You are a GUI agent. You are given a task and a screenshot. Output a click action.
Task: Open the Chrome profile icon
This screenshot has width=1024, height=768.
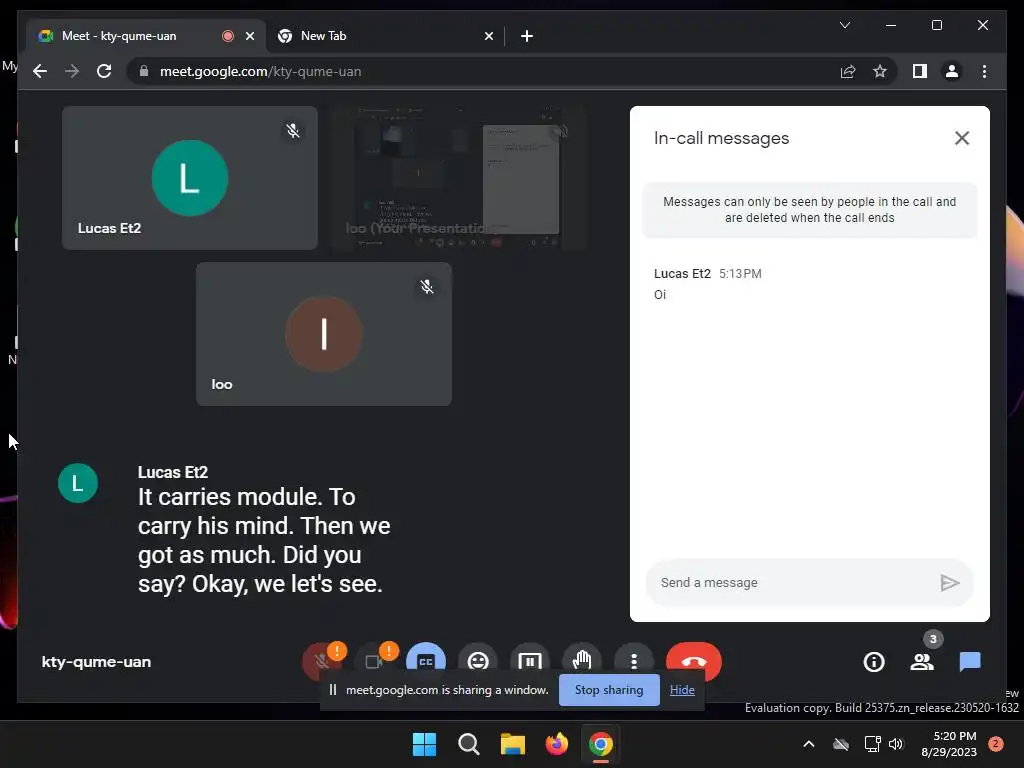(x=952, y=71)
